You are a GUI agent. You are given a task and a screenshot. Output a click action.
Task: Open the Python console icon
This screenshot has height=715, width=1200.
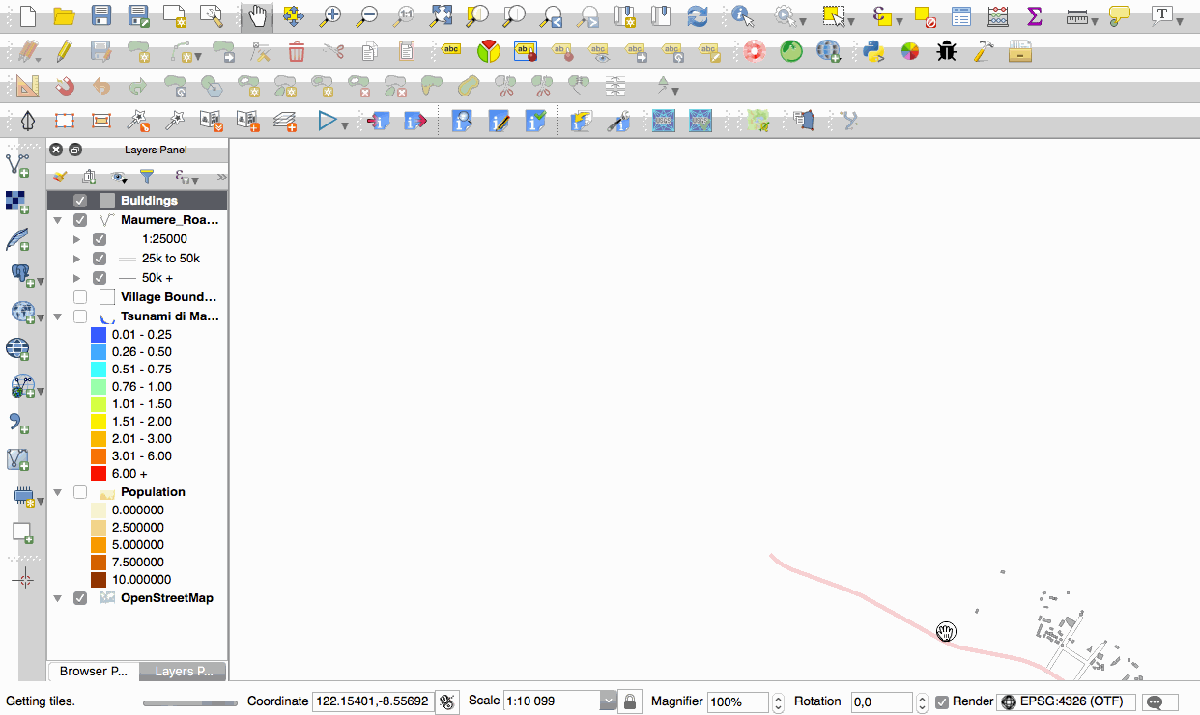point(875,52)
